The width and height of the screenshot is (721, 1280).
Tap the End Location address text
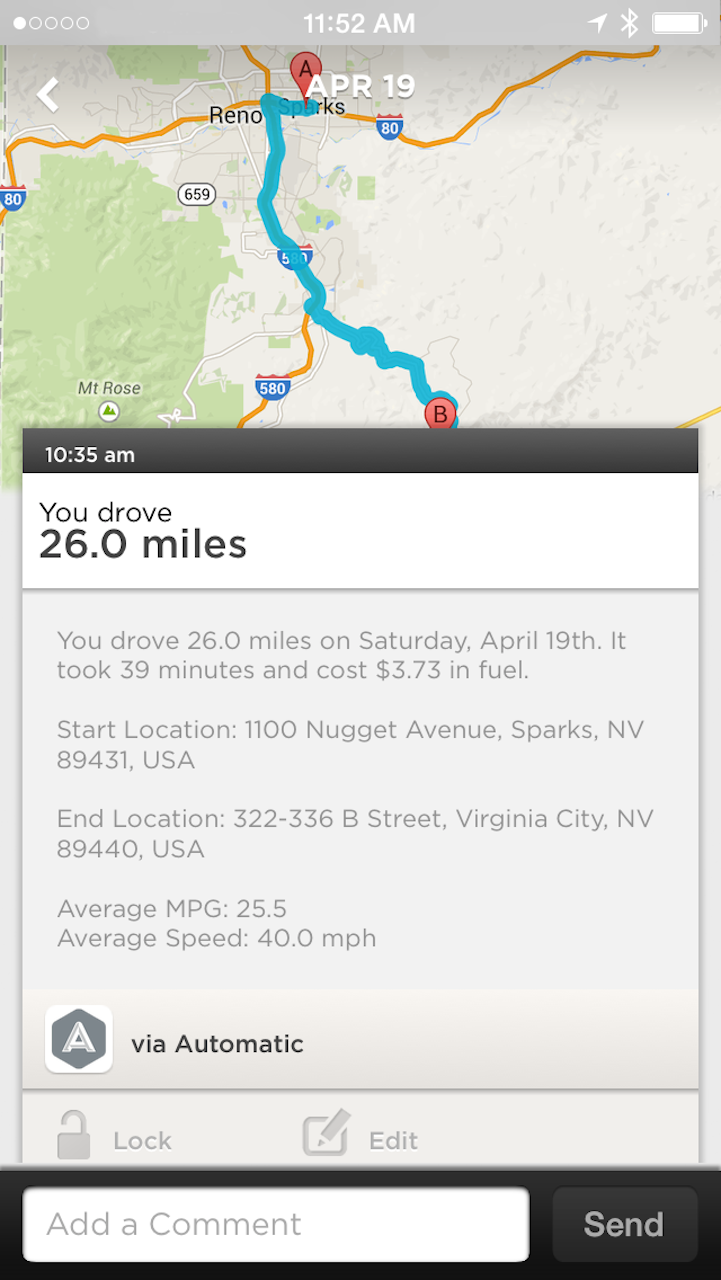(x=355, y=834)
